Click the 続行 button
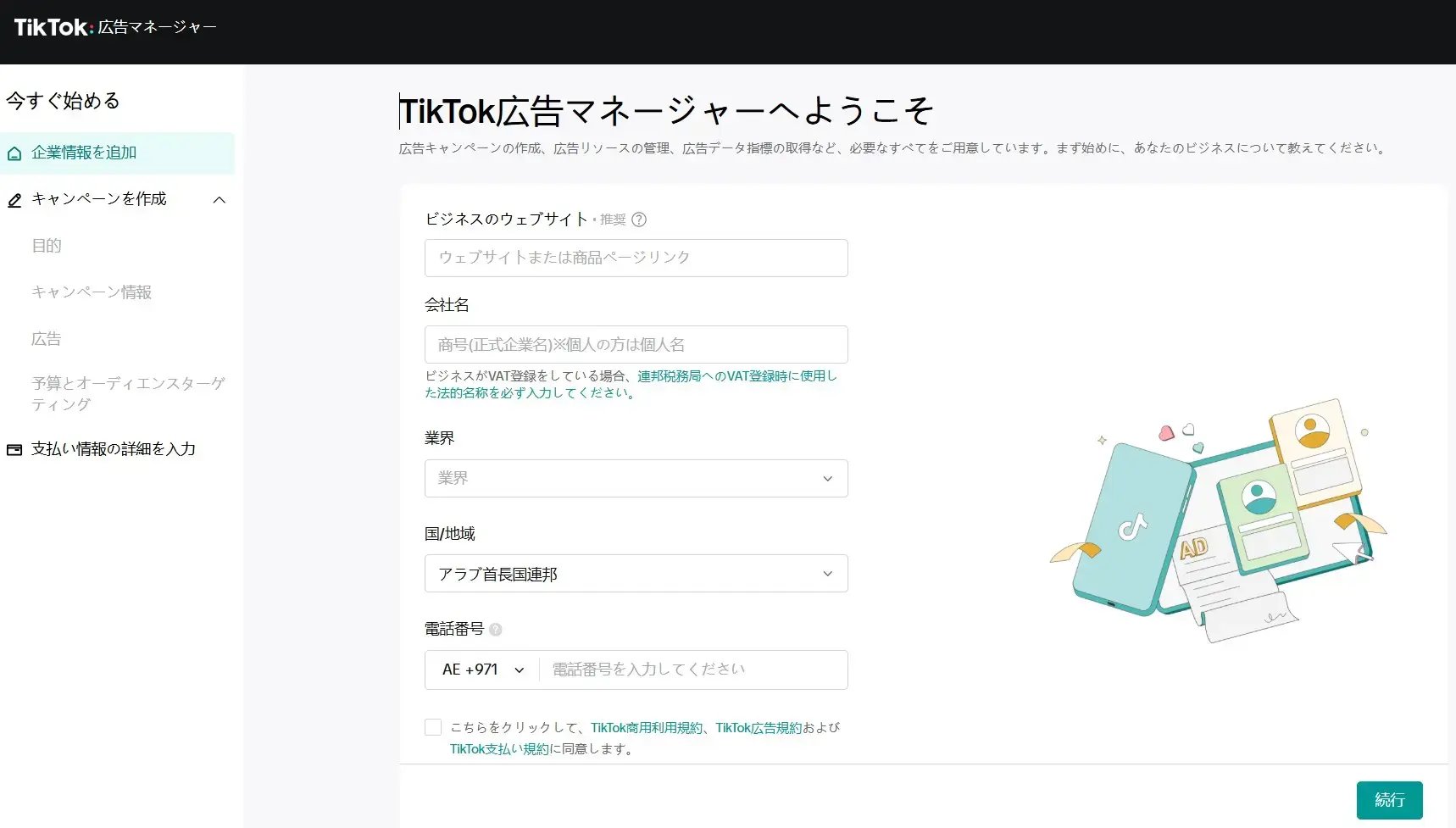 click(1389, 800)
